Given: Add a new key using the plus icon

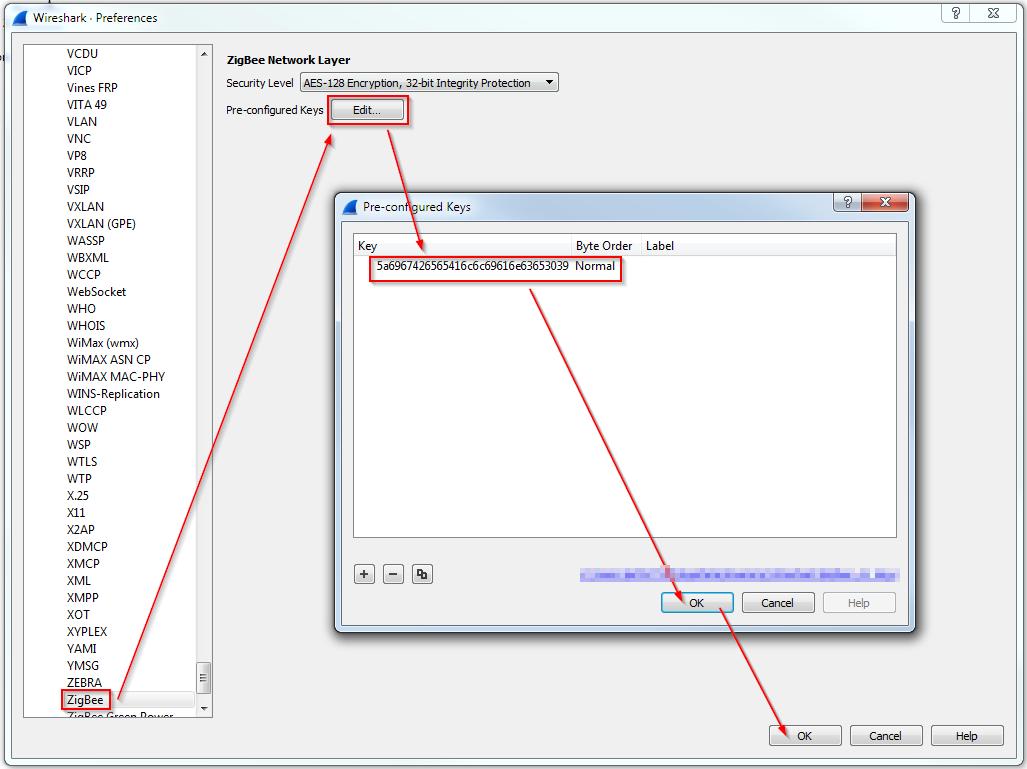Looking at the screenshot, I should pos(364,574).
